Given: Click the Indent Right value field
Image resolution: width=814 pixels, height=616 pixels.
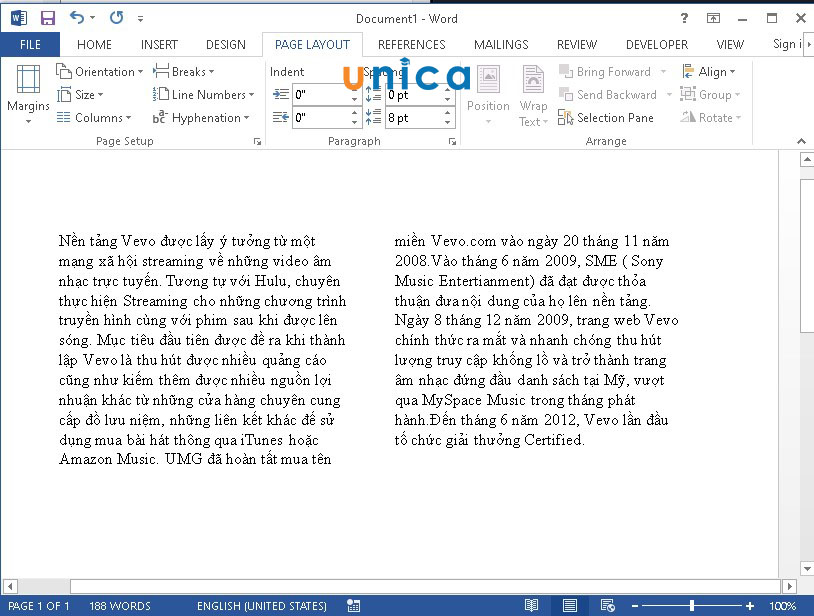Looking at the screenshot, I should [321, 118].
